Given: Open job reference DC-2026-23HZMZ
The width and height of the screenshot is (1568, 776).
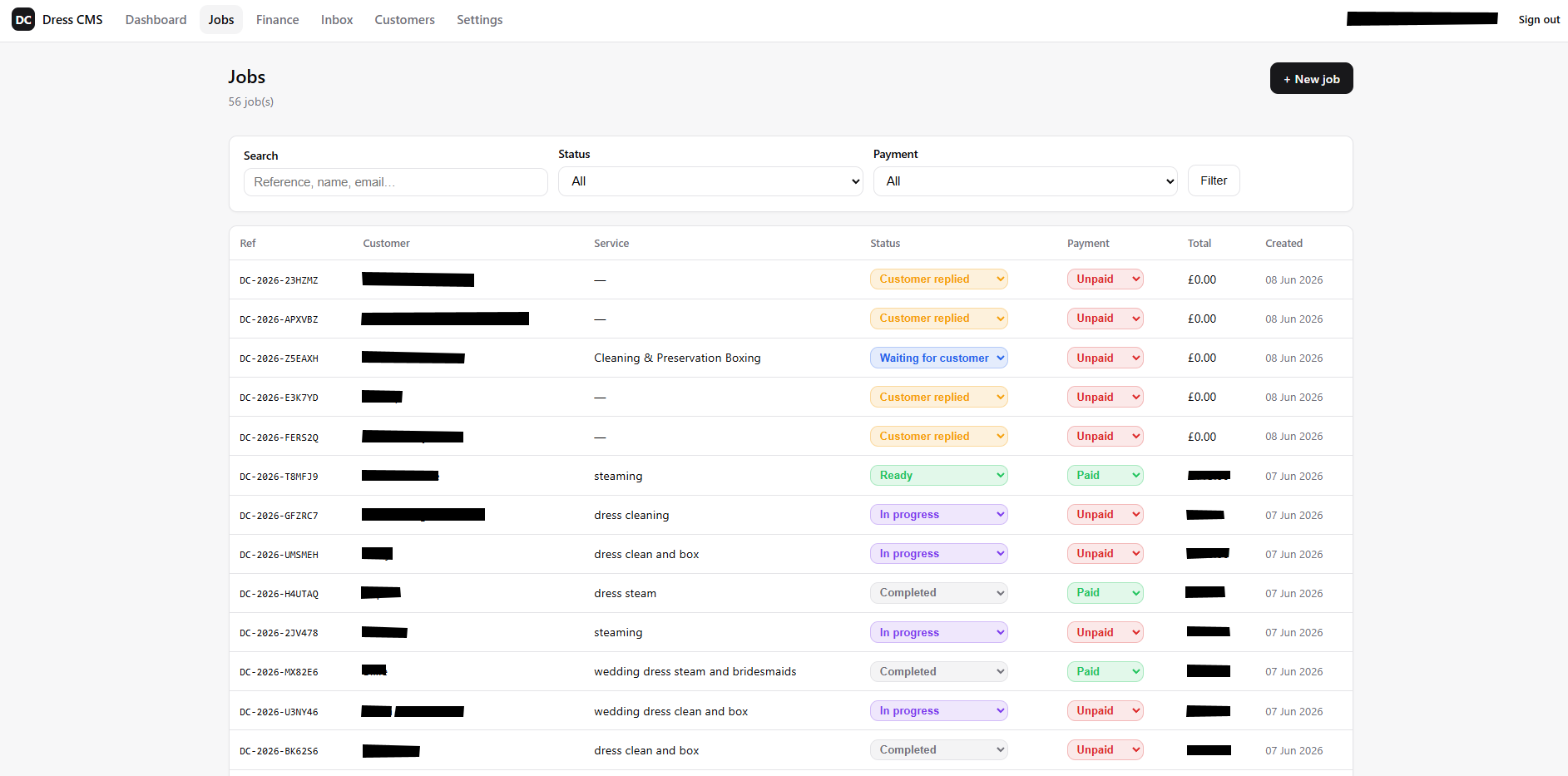Looking at the screenshot, I should 279,280.
